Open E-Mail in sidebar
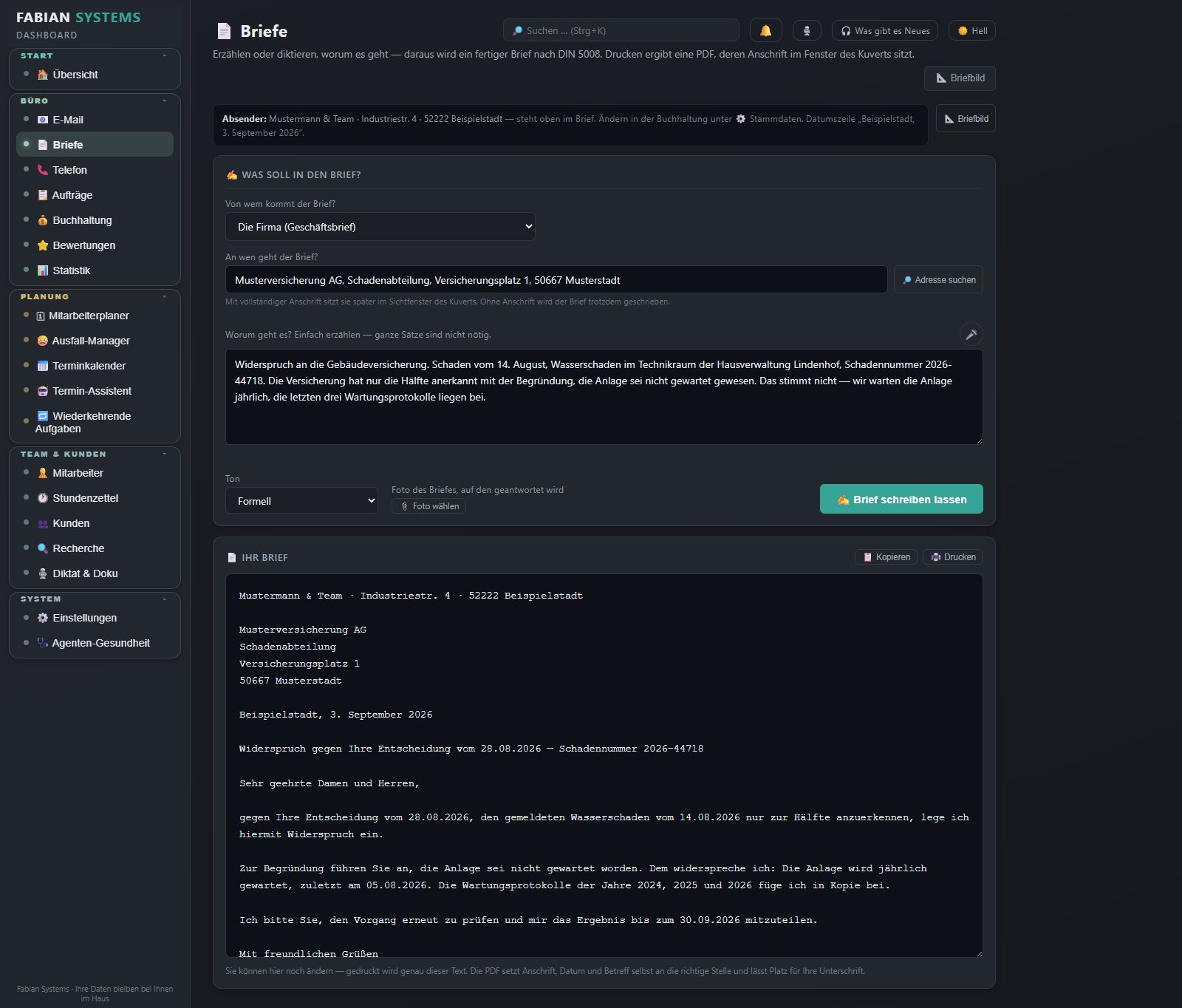 point(95,120)
